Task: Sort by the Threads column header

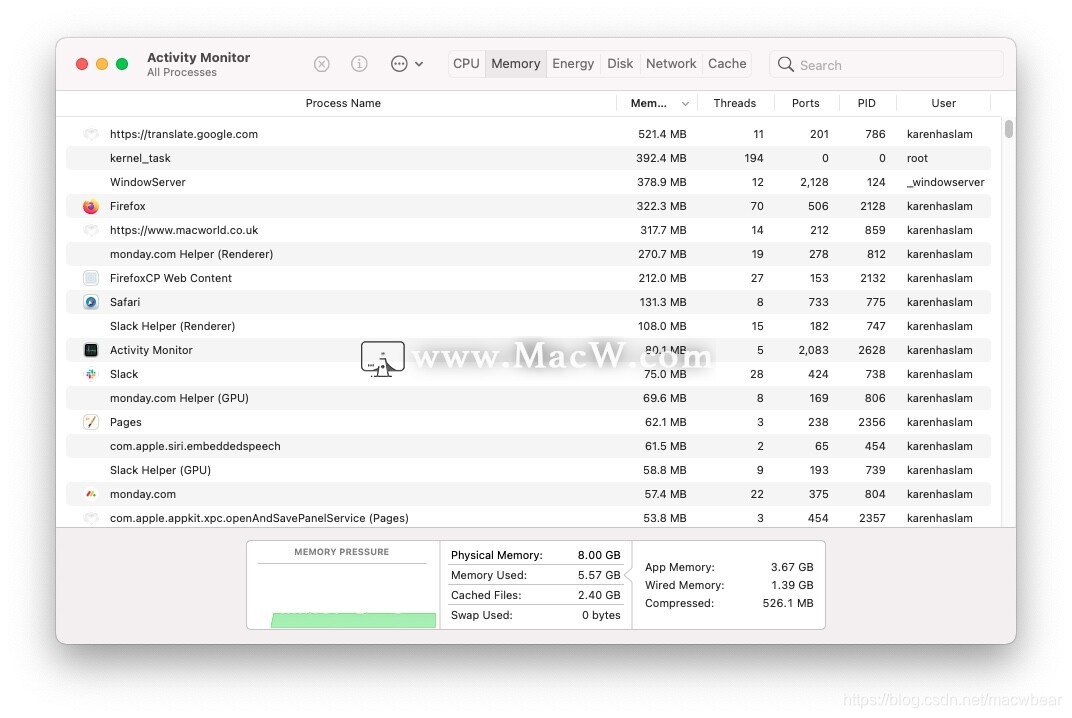Action: click(735, 103)
